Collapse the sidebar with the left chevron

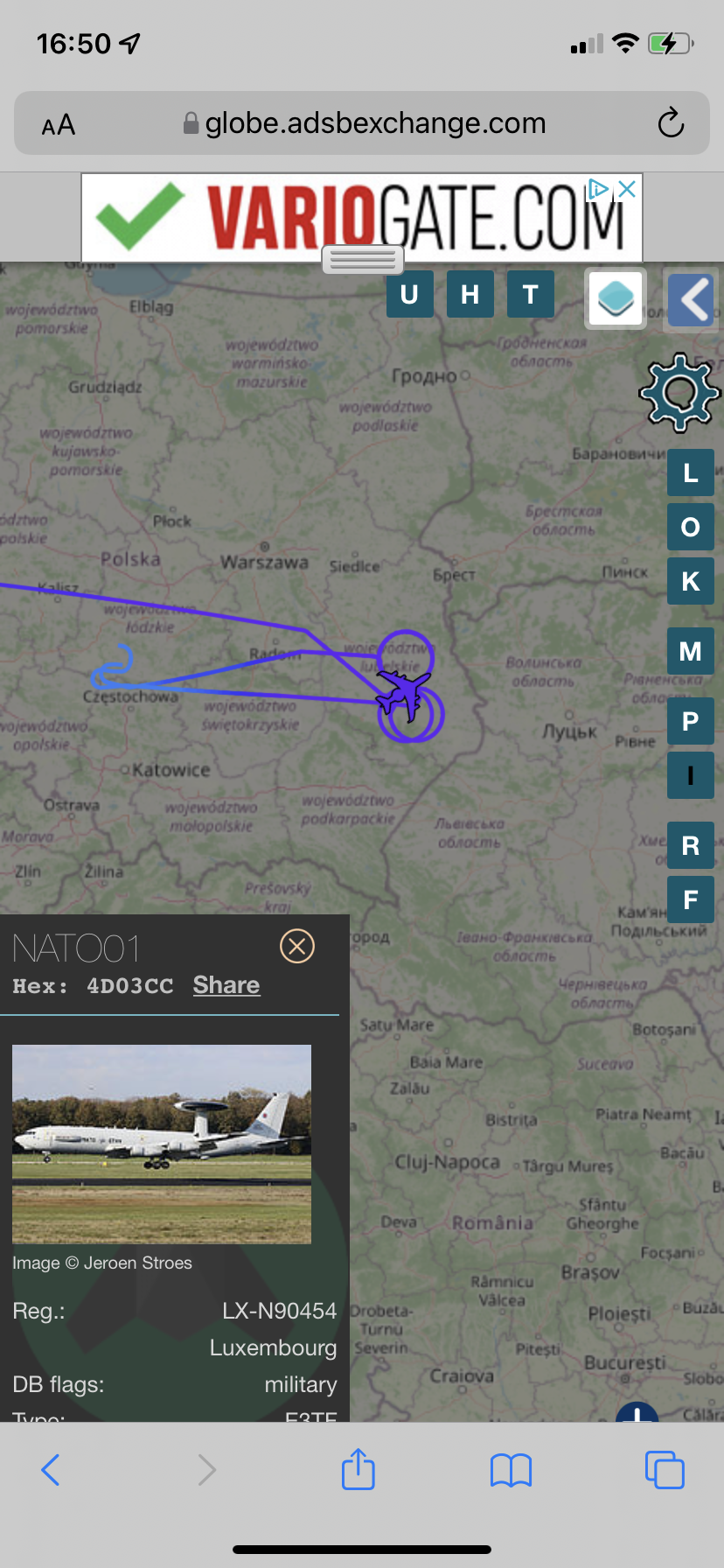pyautogui.click(x=691, y=299)
